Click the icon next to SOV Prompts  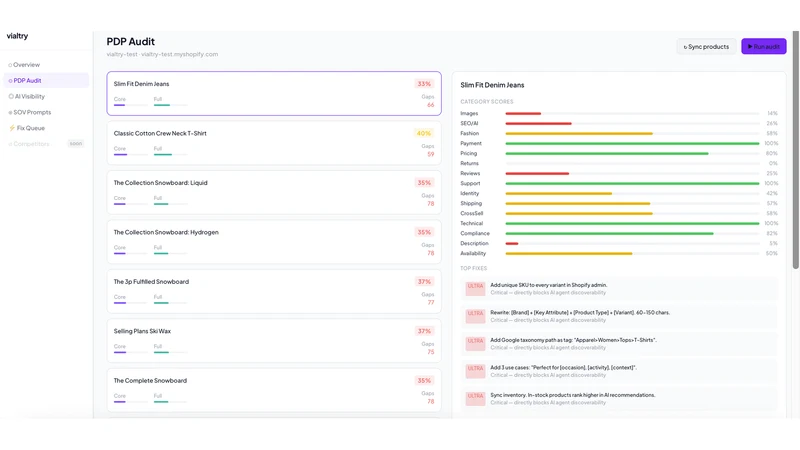pos(10,112)
